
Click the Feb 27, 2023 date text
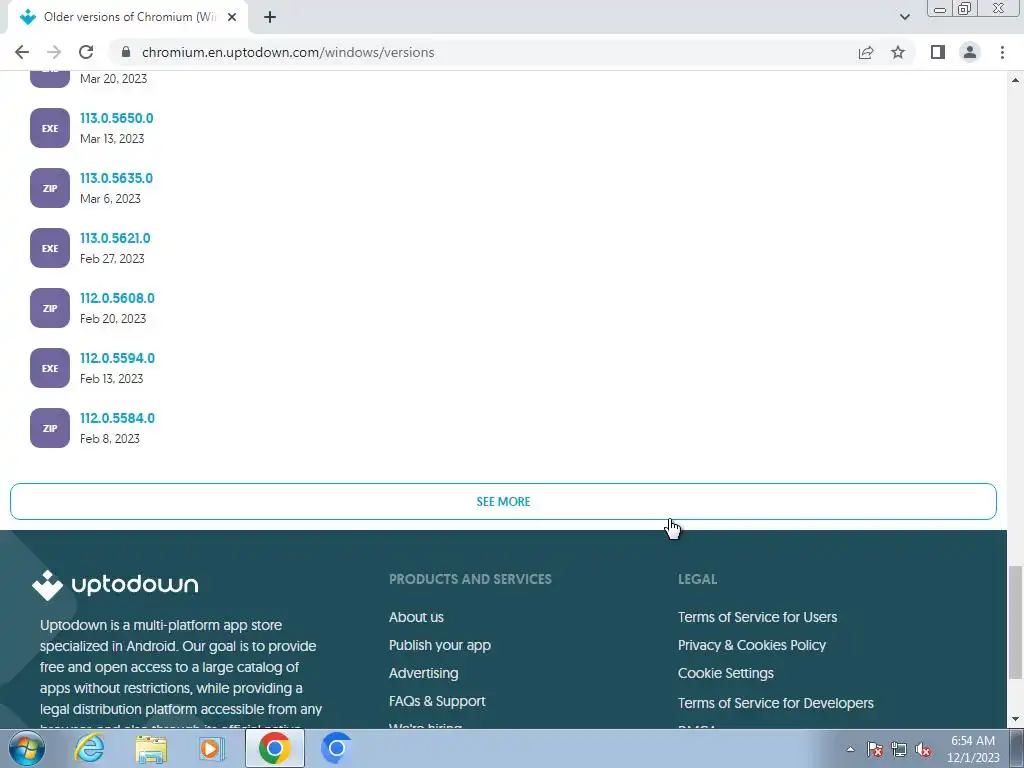click(x=112, y=259)
